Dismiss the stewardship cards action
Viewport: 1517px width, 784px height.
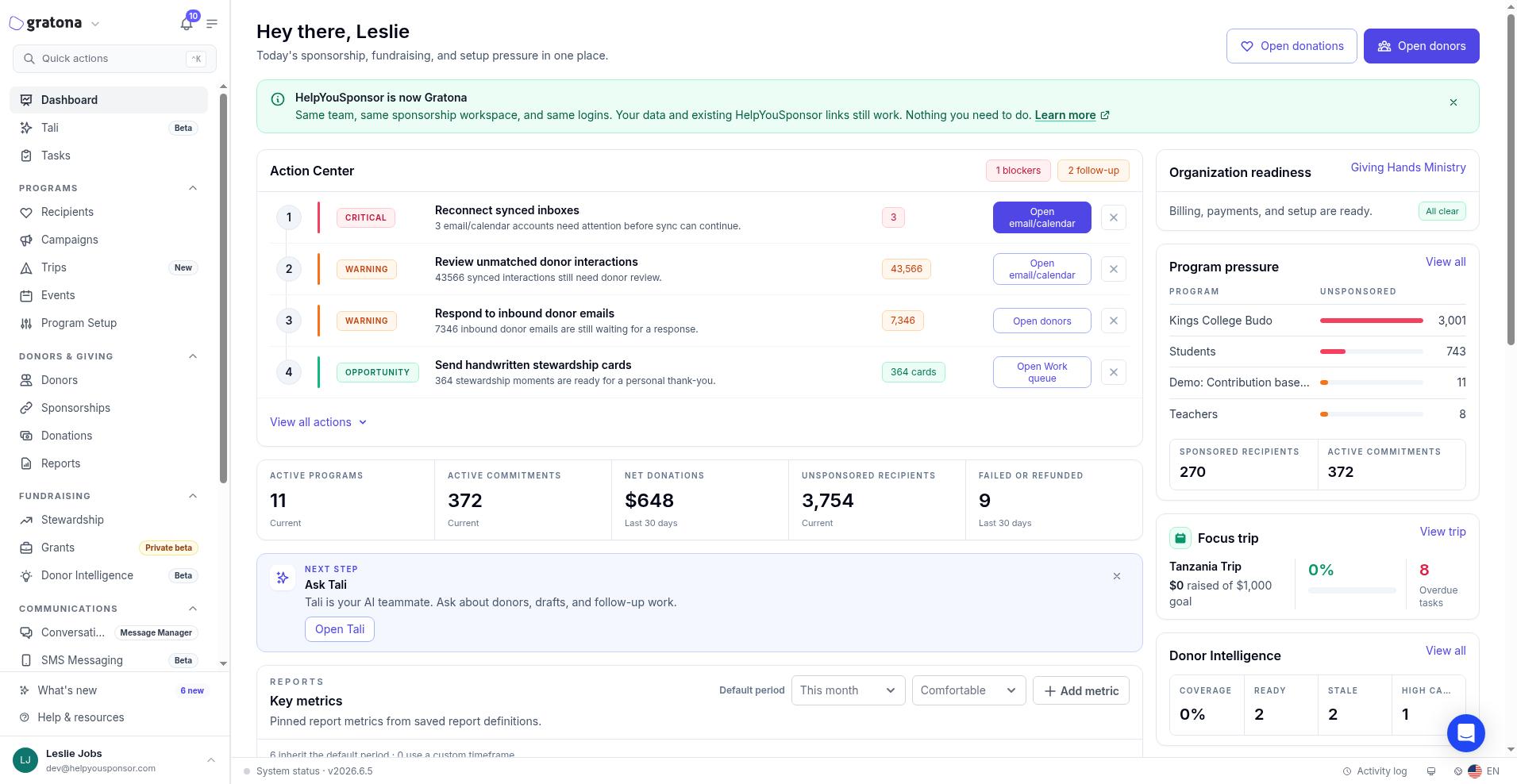[x=1114, y=372]
